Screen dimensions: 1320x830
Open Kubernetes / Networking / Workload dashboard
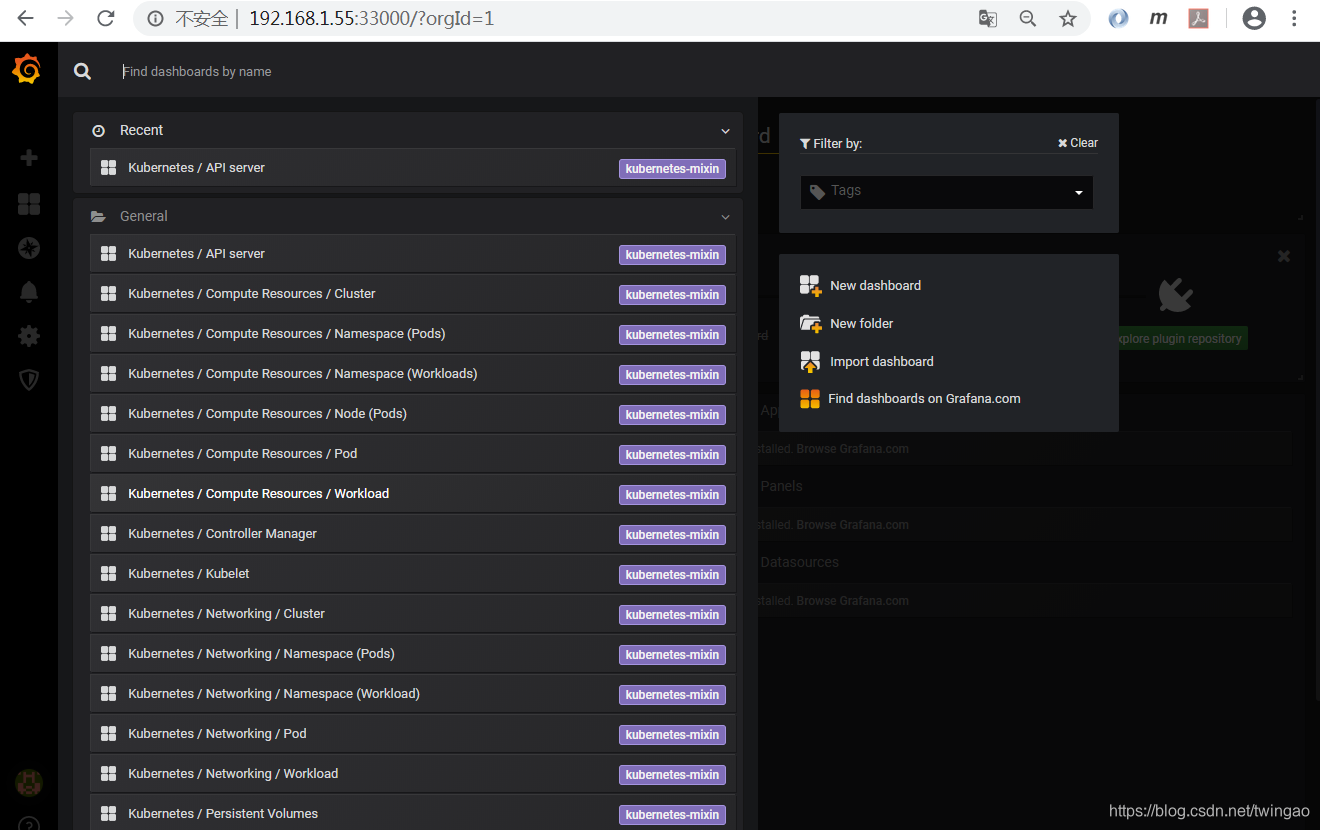click(x=412, y=774)
